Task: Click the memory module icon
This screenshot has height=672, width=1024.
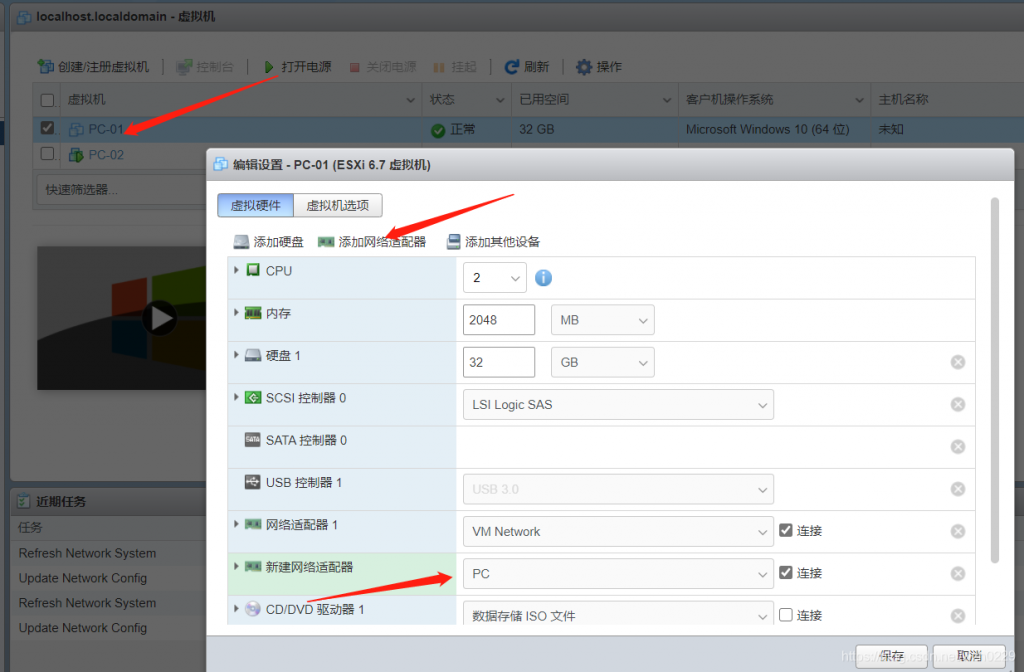Action: [253, 313]
